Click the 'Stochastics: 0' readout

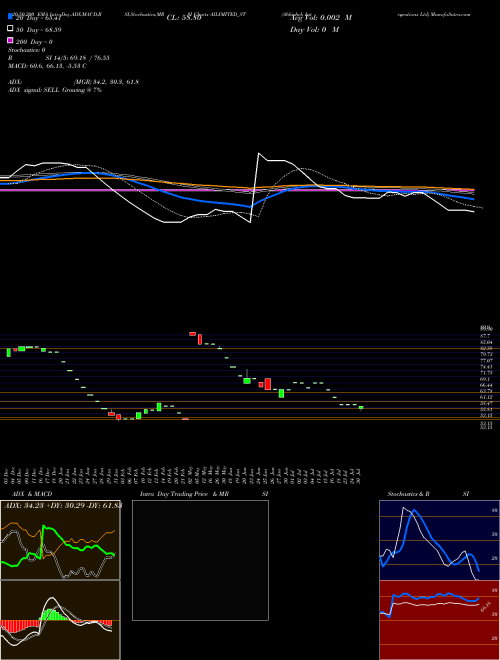click(x=26, y=50)
